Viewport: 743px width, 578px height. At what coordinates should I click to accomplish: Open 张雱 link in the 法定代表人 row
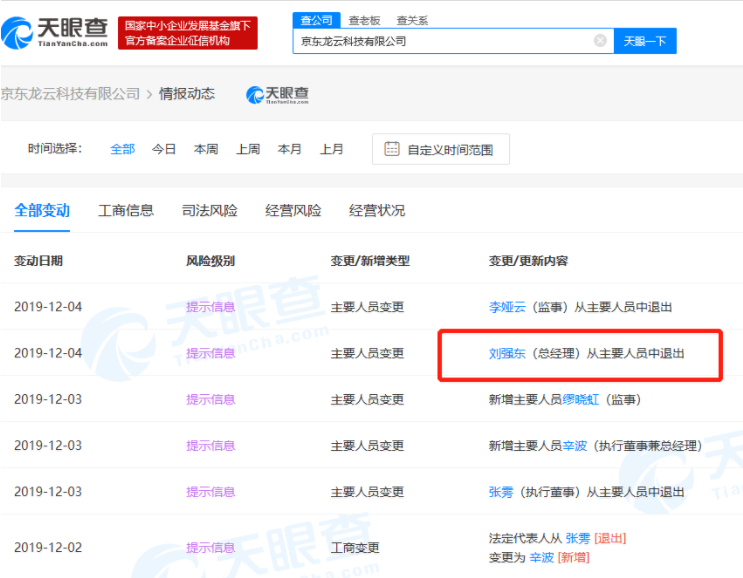[x=578, y=539]
